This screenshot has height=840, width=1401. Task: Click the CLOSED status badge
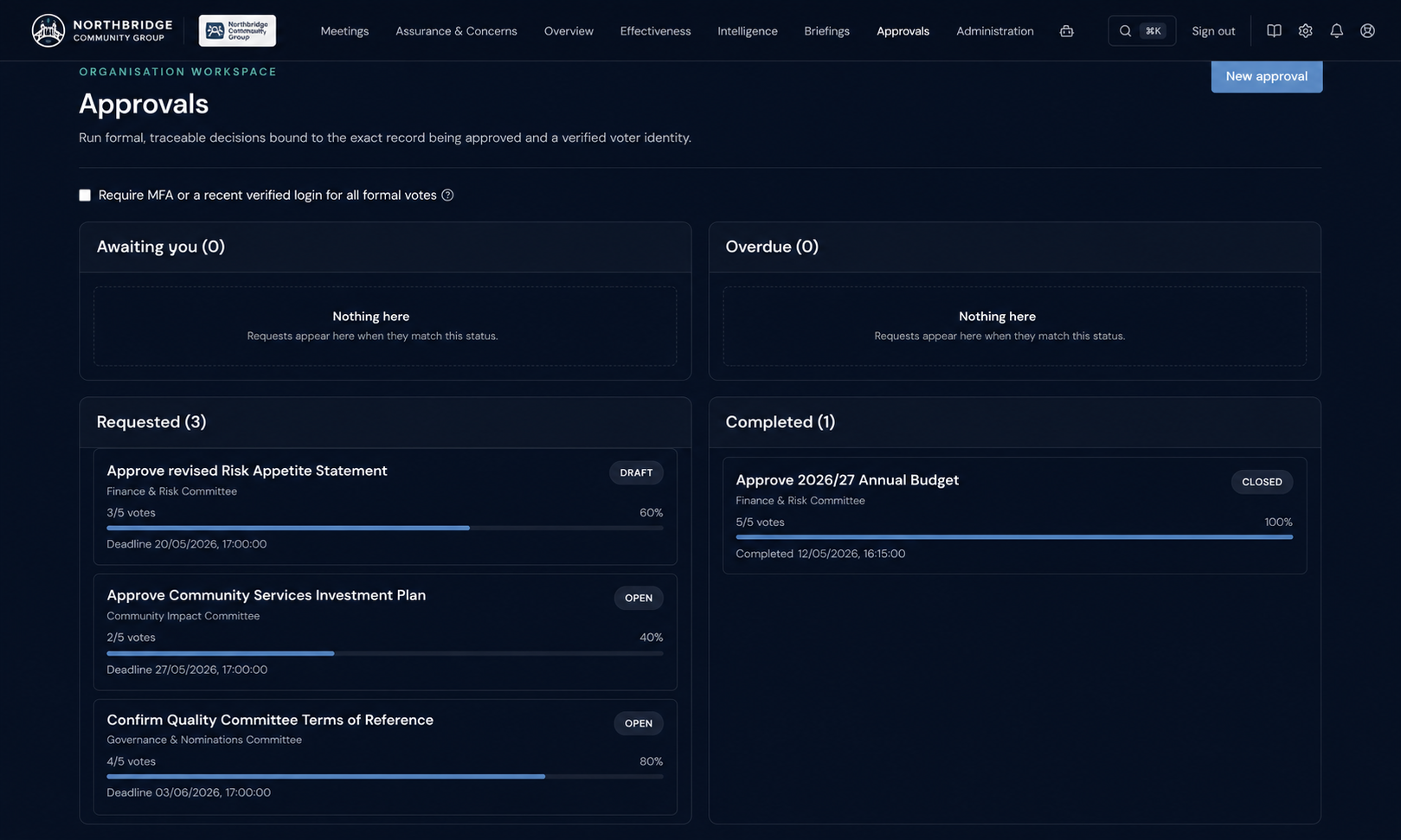point(1262,482)
